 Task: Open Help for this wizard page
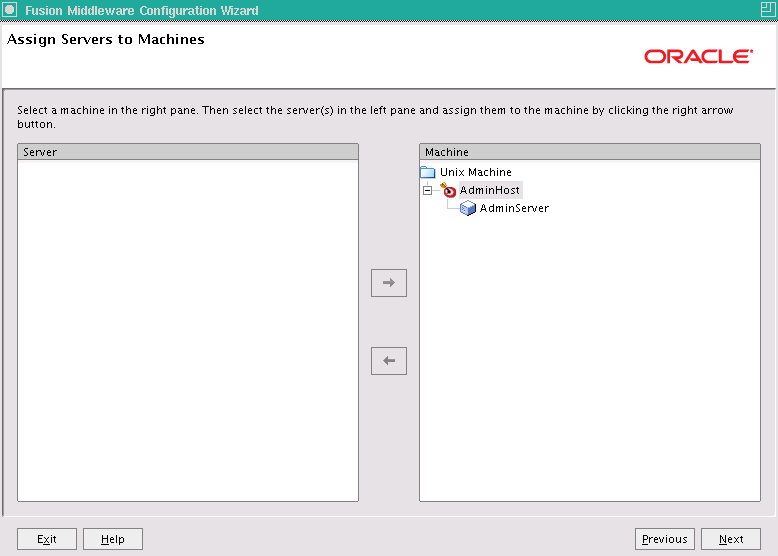tap(113, 539)
